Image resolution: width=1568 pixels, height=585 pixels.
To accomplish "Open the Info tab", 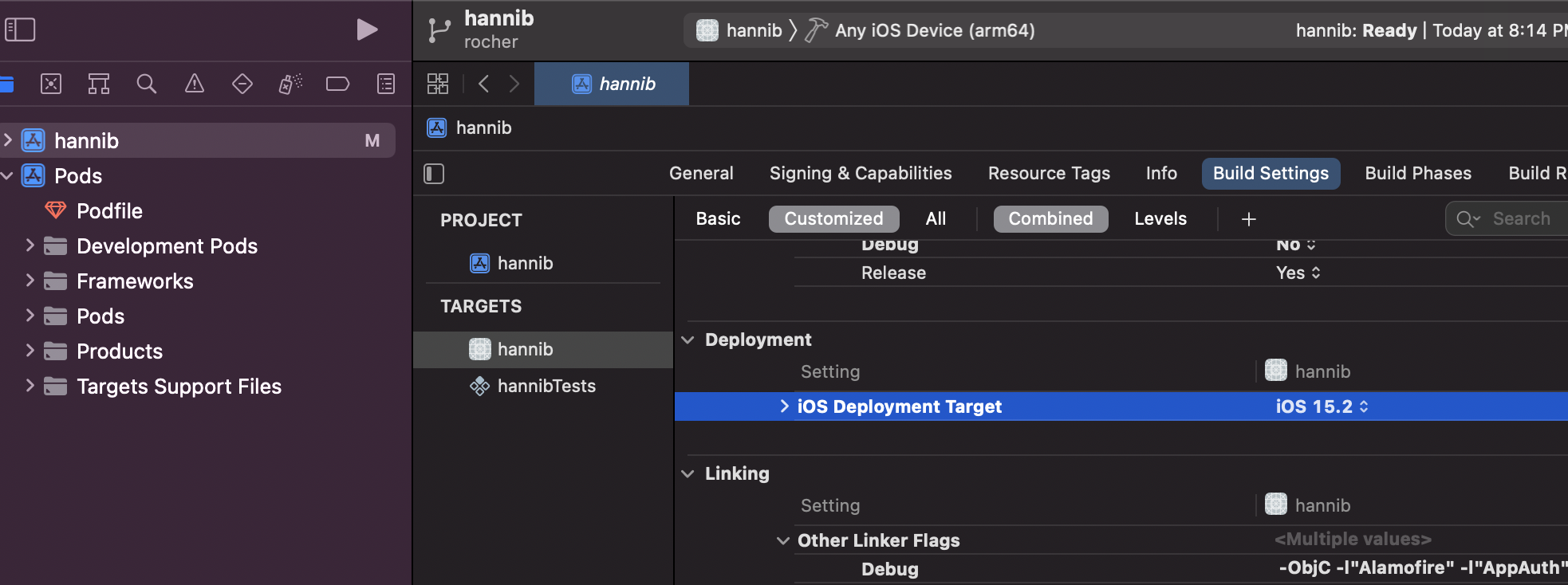I will coord(1161,173).
